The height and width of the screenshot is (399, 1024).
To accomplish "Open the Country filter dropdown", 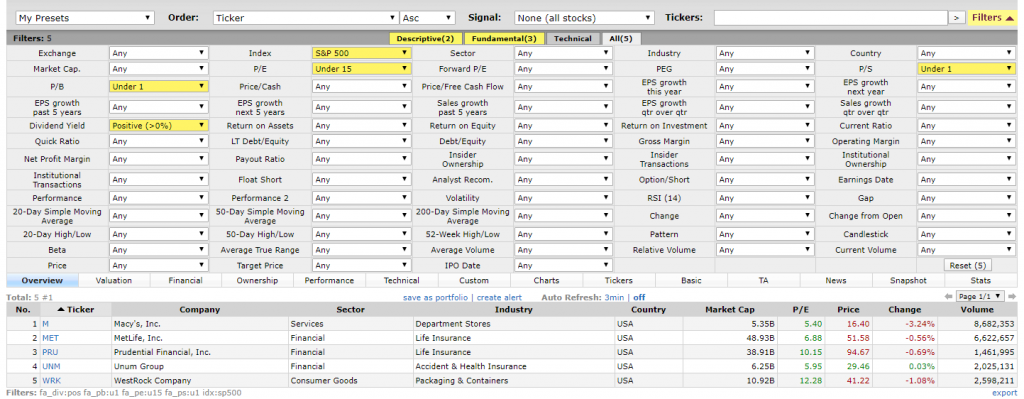I will [967, 54].
